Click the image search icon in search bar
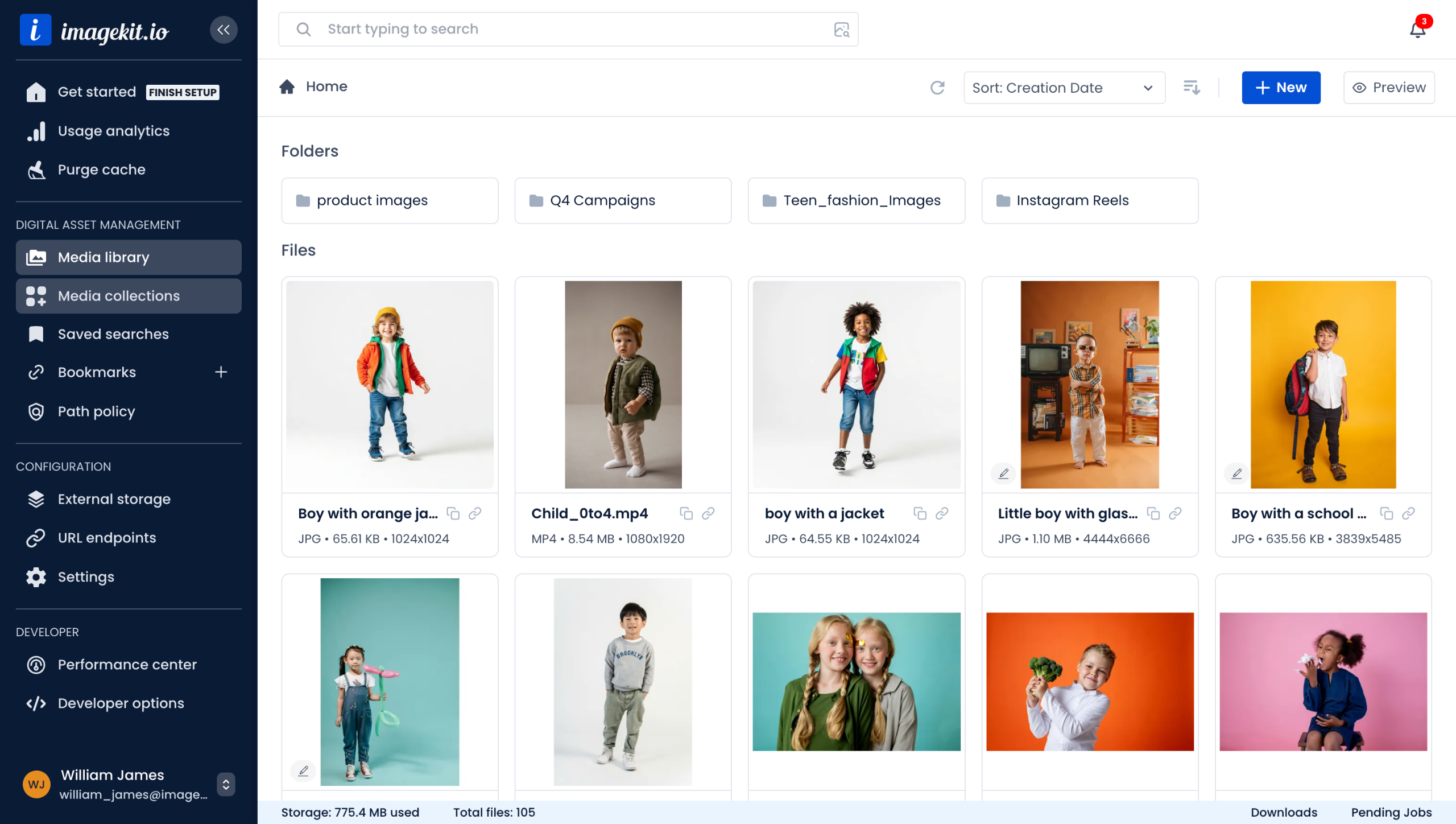The width and height of the screenshot is (1456, 824). click(x=842, y=30)
